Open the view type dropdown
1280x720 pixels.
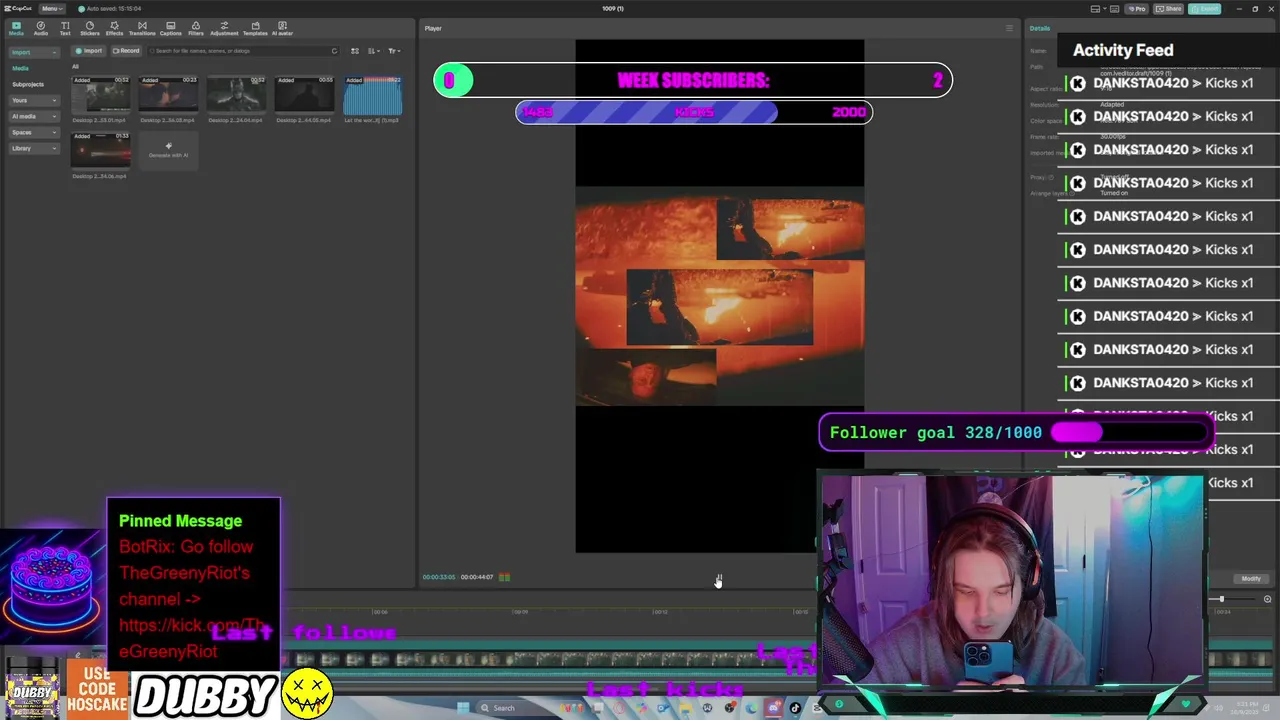394,51
